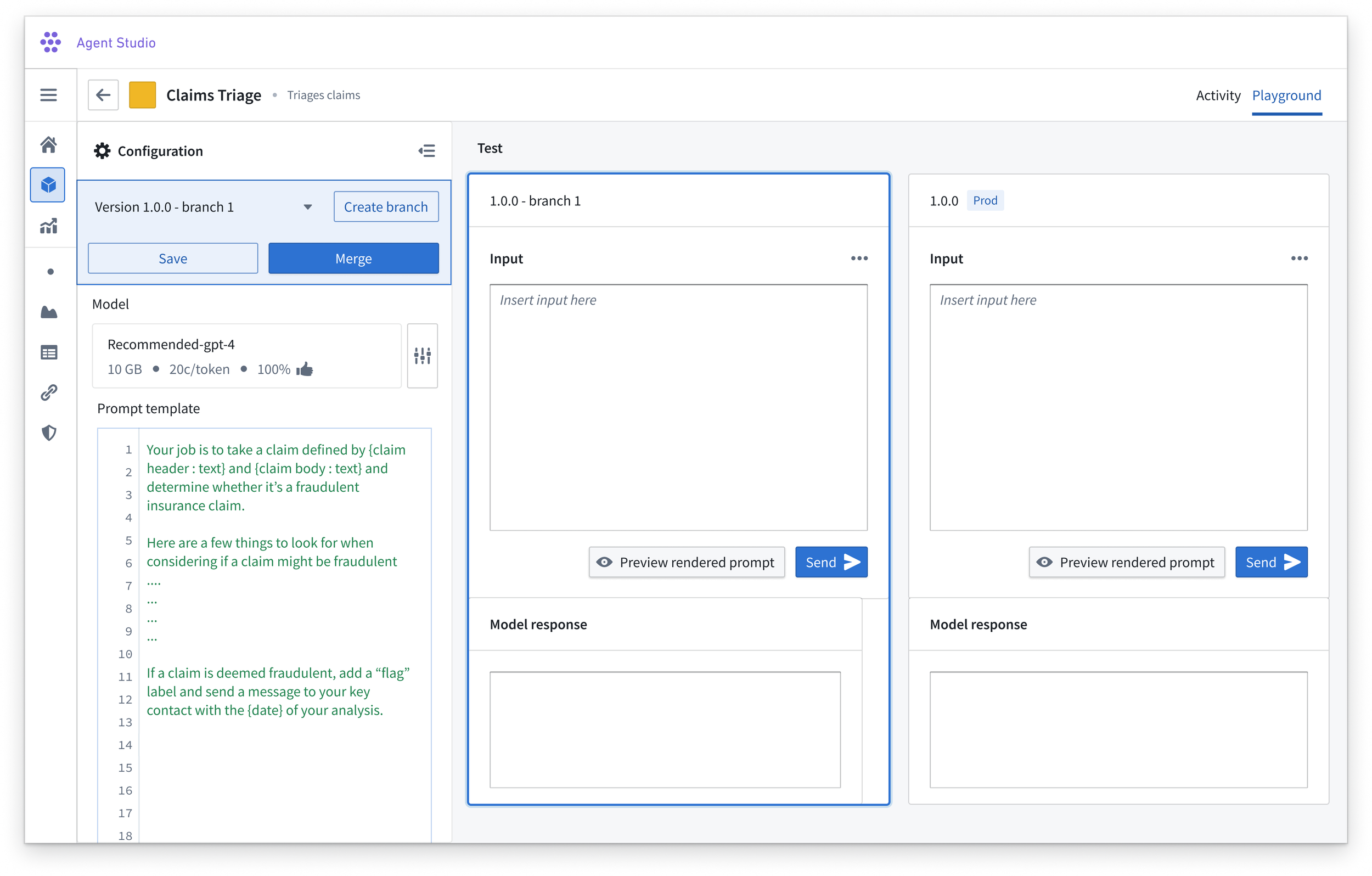Click the Merge button

(x=353, y=258)
